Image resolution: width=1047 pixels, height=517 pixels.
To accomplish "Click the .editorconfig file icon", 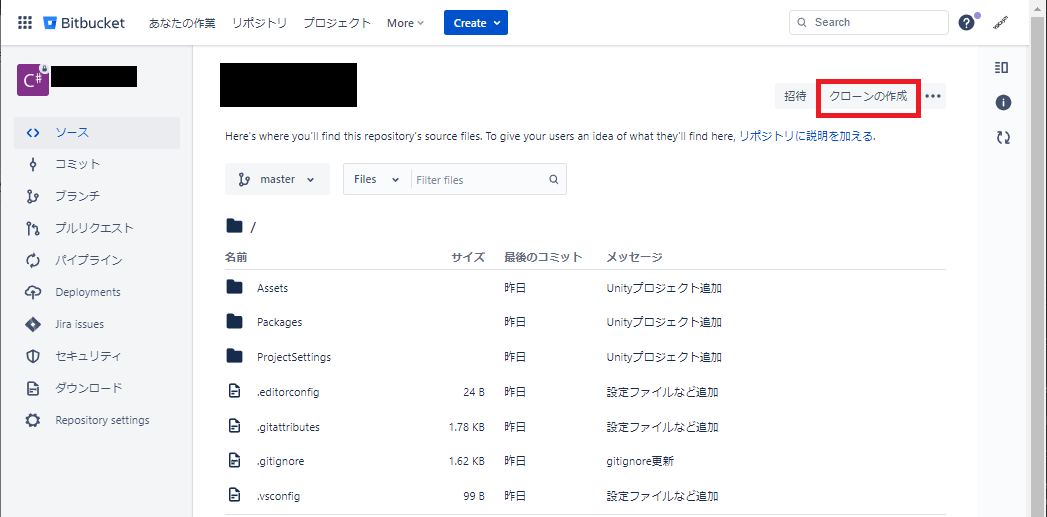I will click(x=234, y=391).
